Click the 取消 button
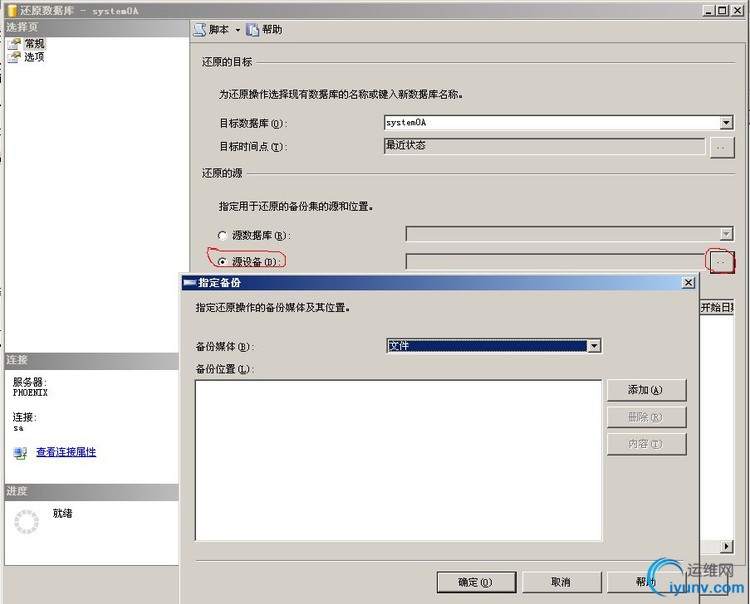750x604 pixels. [x=561, y=582]
